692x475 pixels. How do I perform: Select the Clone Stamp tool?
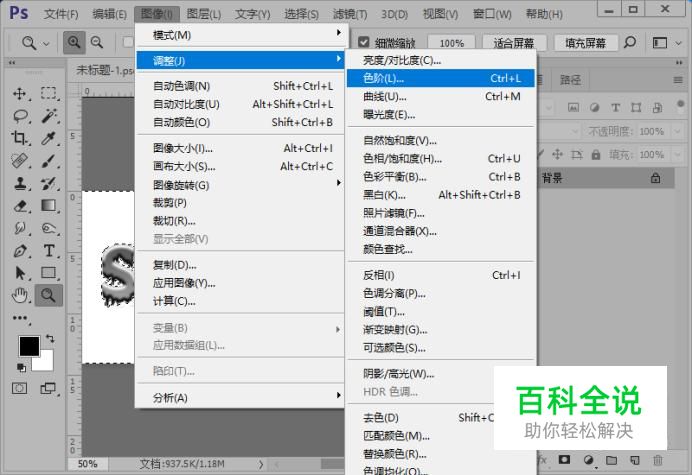pos(20,183)
